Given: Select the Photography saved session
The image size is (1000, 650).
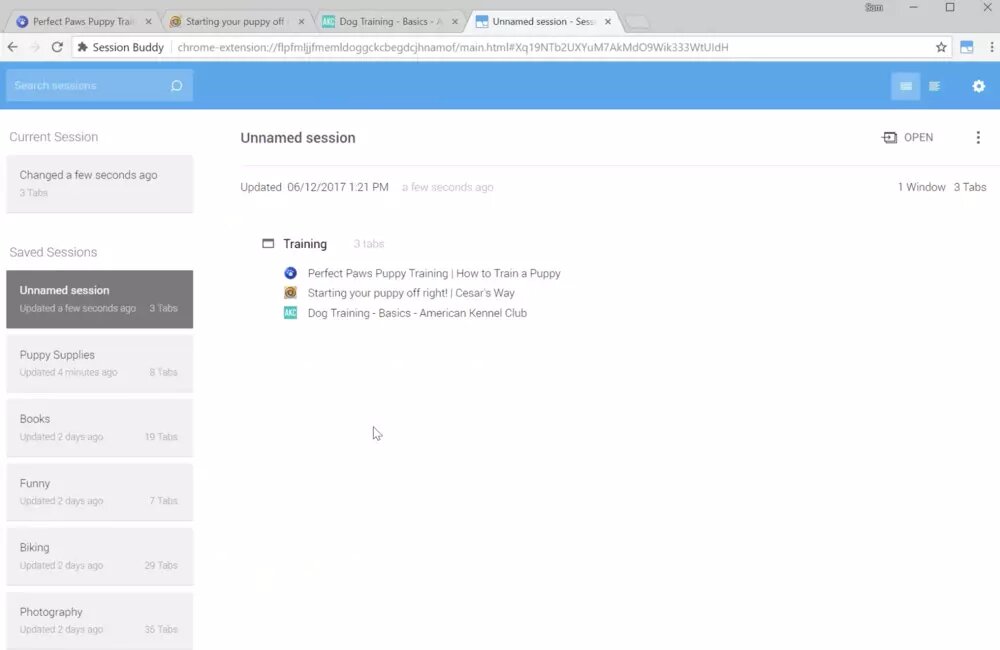Looking at the screenshot, I should [x=99, y=620].
